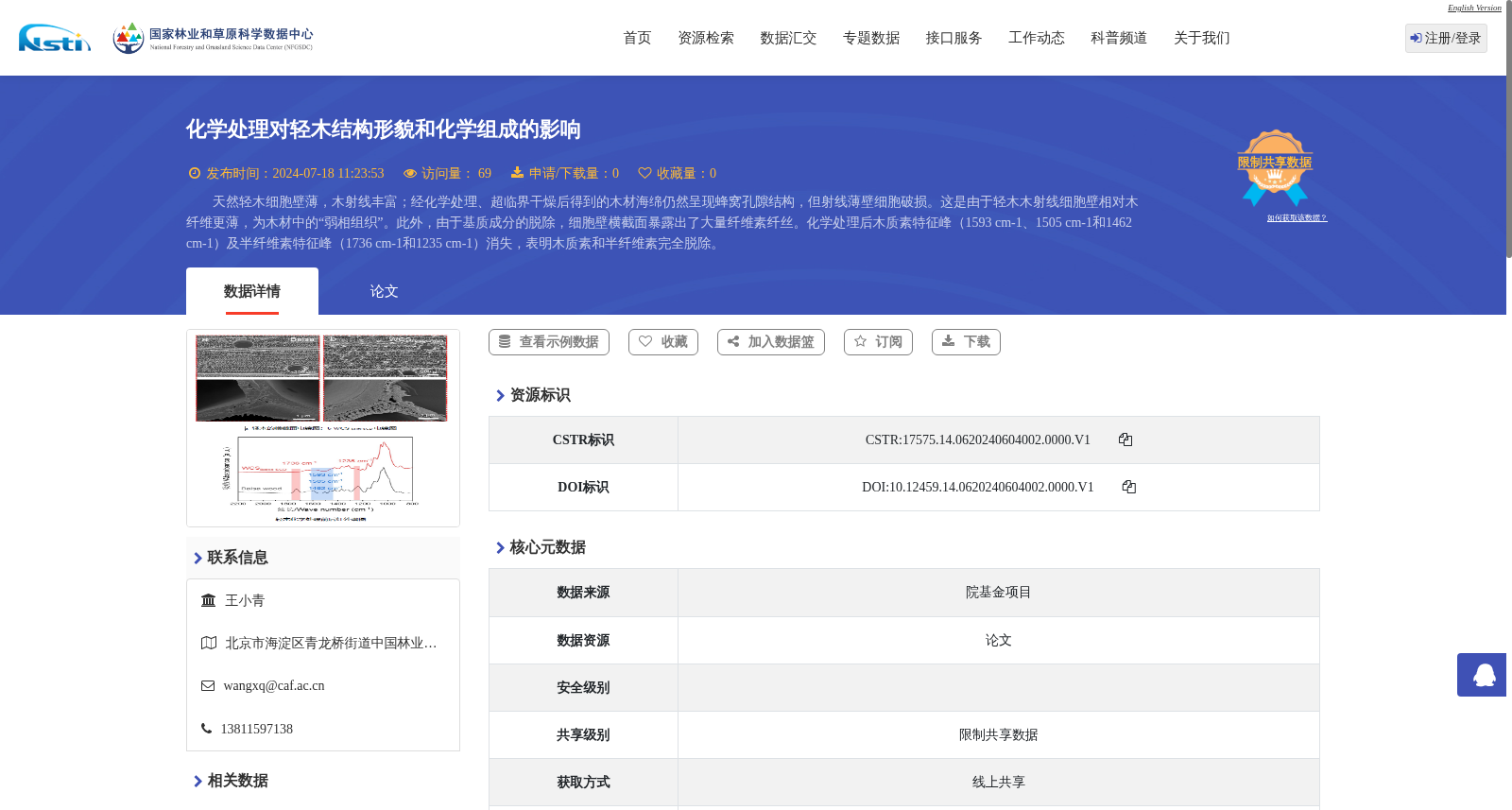This screenshot has width=1512, height=810.
Task: Select the 数据详情 tab
Action: (252, 291)
